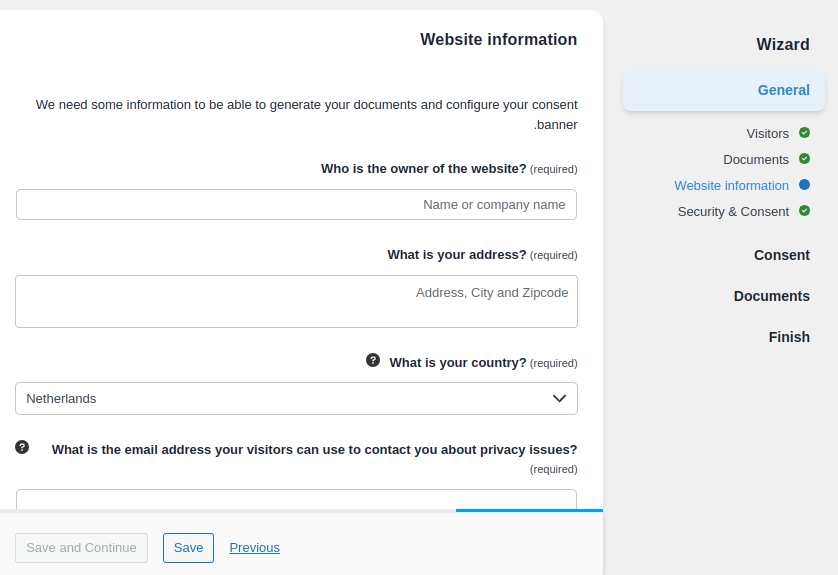This screenshot has height=575, width=838.
Task: Click the country dropdown chevron arrow
Action: [559, 398]
